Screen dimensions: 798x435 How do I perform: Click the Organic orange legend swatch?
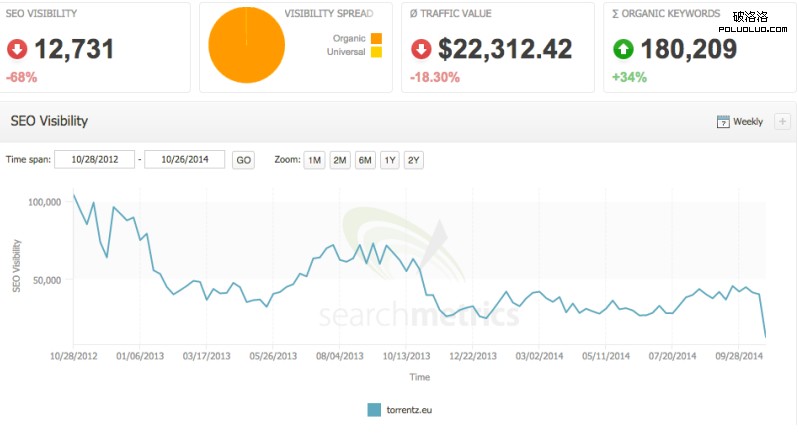(376, 38)
